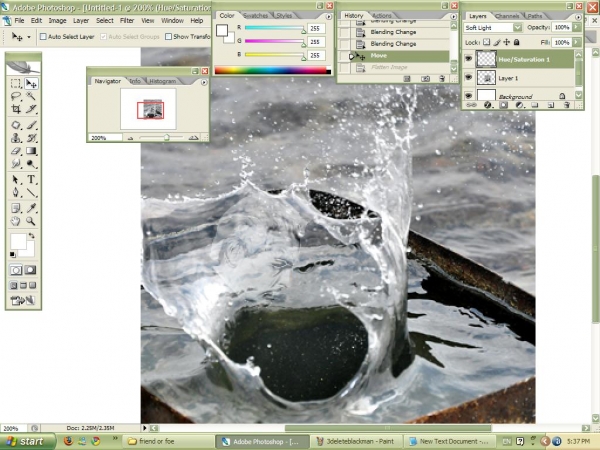Open status bar document info arrow
This screenshot has width=600, height=450.
pyautogui.click(x=145, y=428)
